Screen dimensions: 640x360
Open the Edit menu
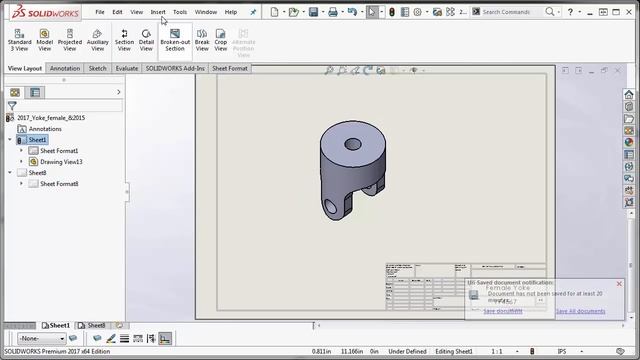coord(117,12)
